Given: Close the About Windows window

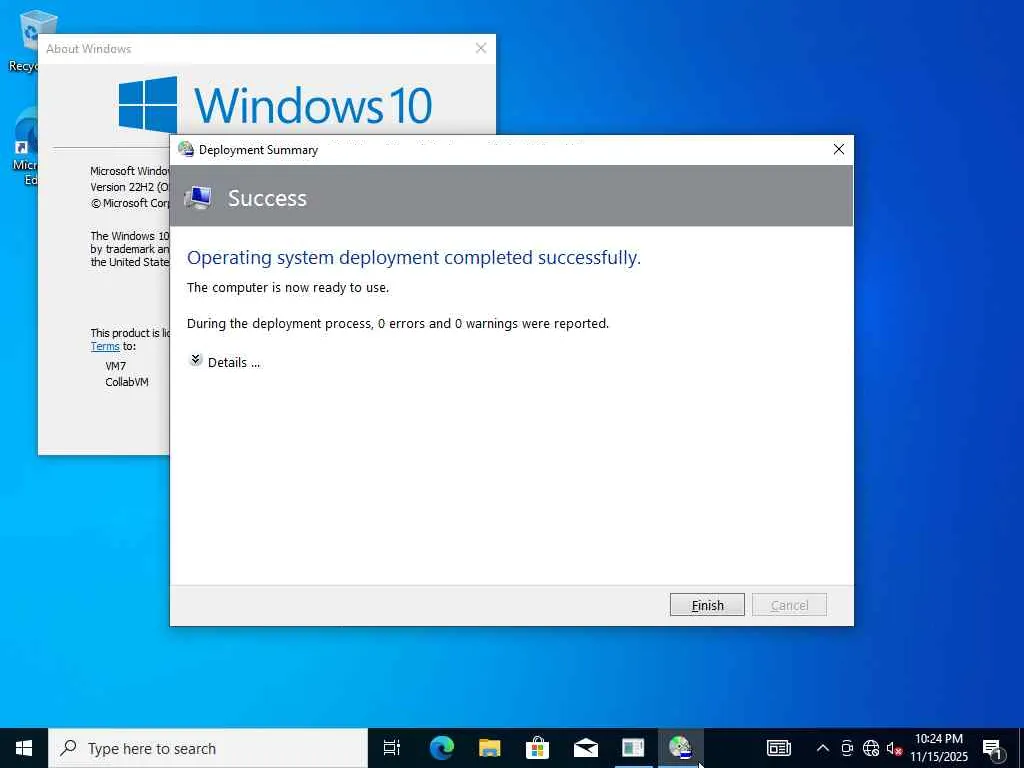Looking at the screenshot, I should (481, 48).
